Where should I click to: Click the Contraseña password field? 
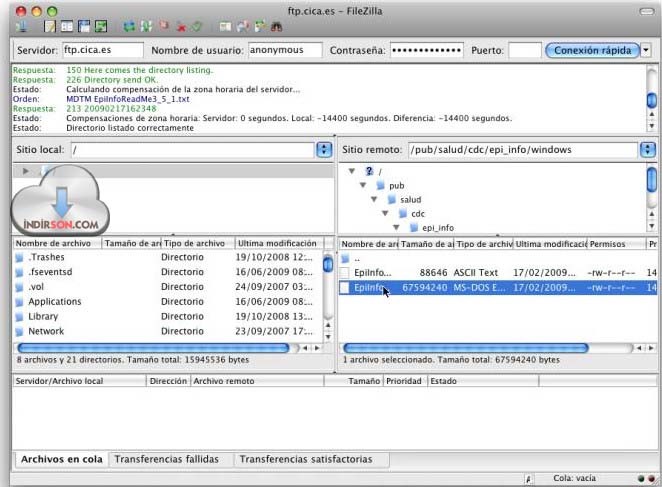pyautogui.click(x=426, y=50)
